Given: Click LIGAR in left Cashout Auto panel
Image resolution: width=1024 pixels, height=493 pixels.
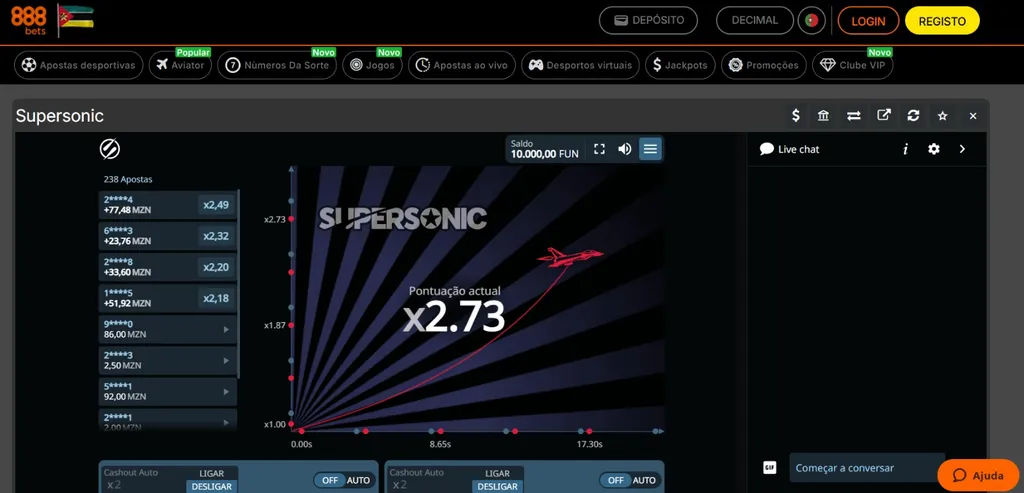Looking at the screenshot, I should tap(212, 473).
